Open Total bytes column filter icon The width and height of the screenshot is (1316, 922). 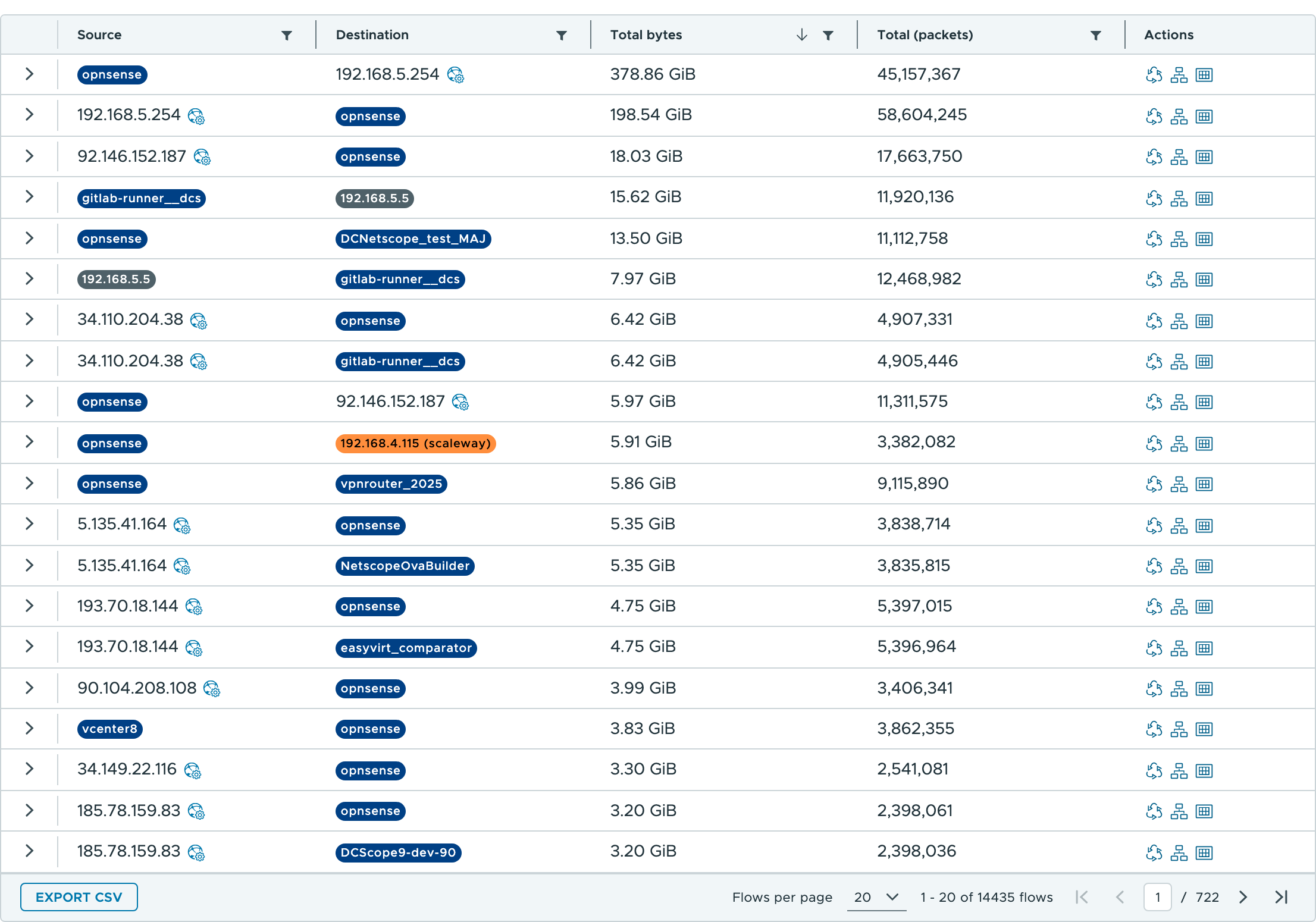coord(828,36)
